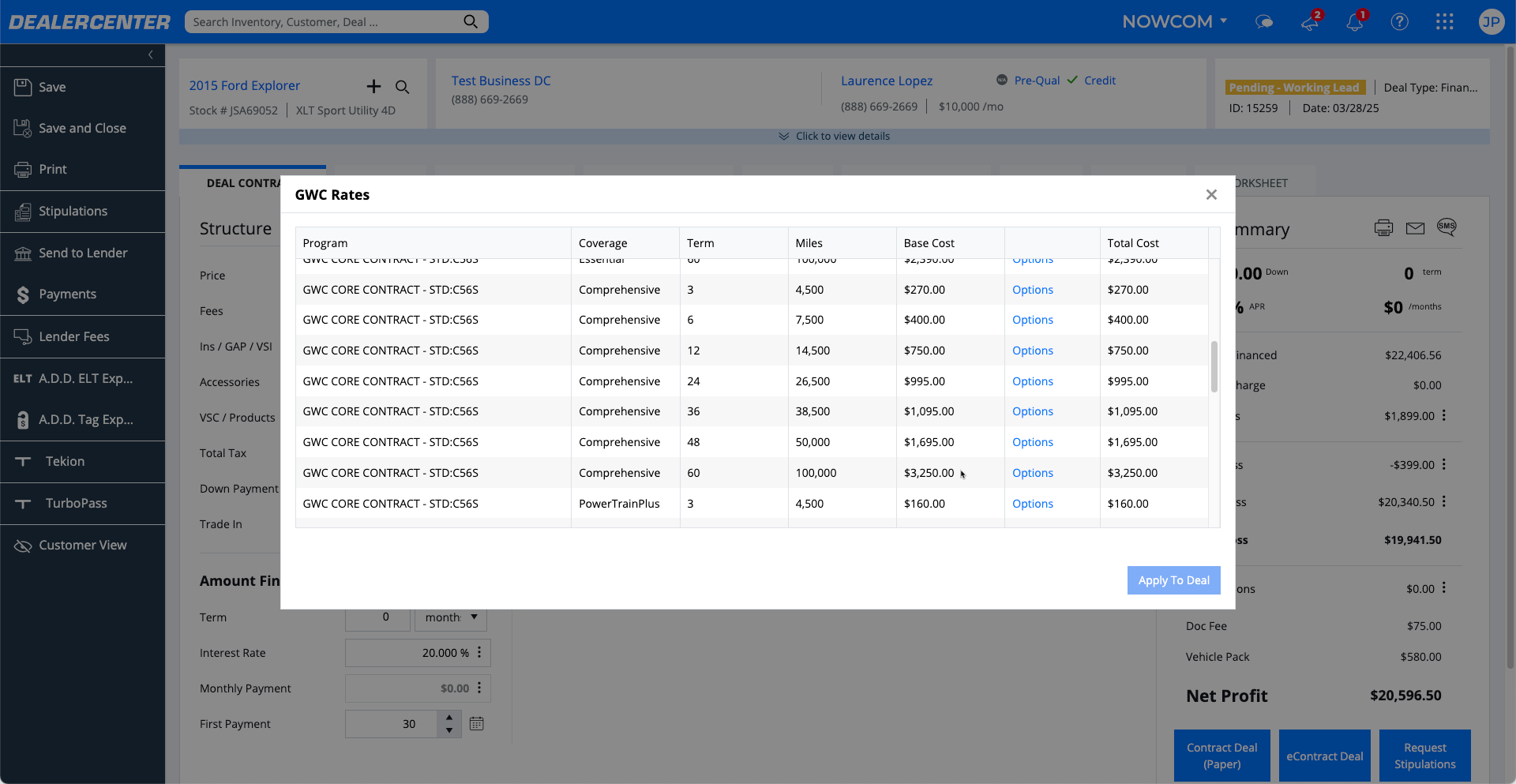Open the NOWCOM dealership dropdown

[x=1174, y=21]
